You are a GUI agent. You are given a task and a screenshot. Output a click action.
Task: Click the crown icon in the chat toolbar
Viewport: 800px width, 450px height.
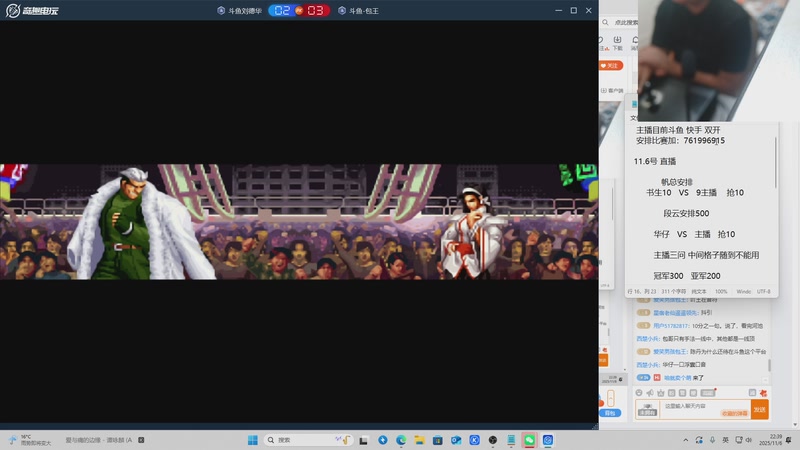pyautogui.click(x=661, y=393)
